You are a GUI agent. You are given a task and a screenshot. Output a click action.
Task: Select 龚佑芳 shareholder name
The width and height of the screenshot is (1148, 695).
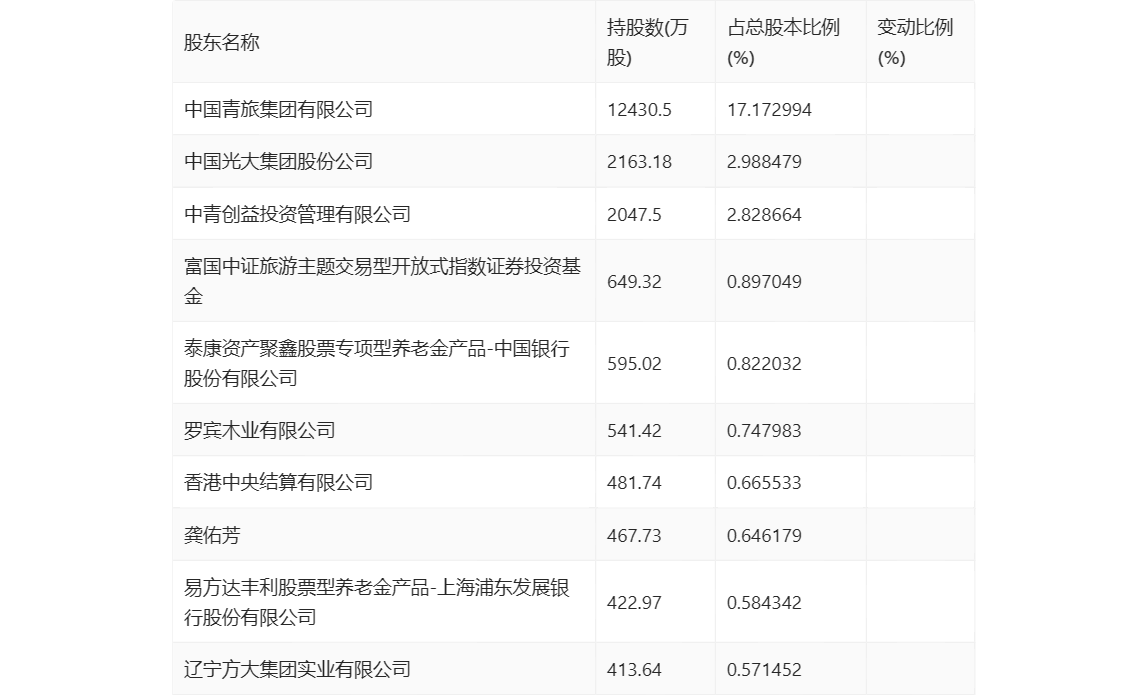(212, 535)
